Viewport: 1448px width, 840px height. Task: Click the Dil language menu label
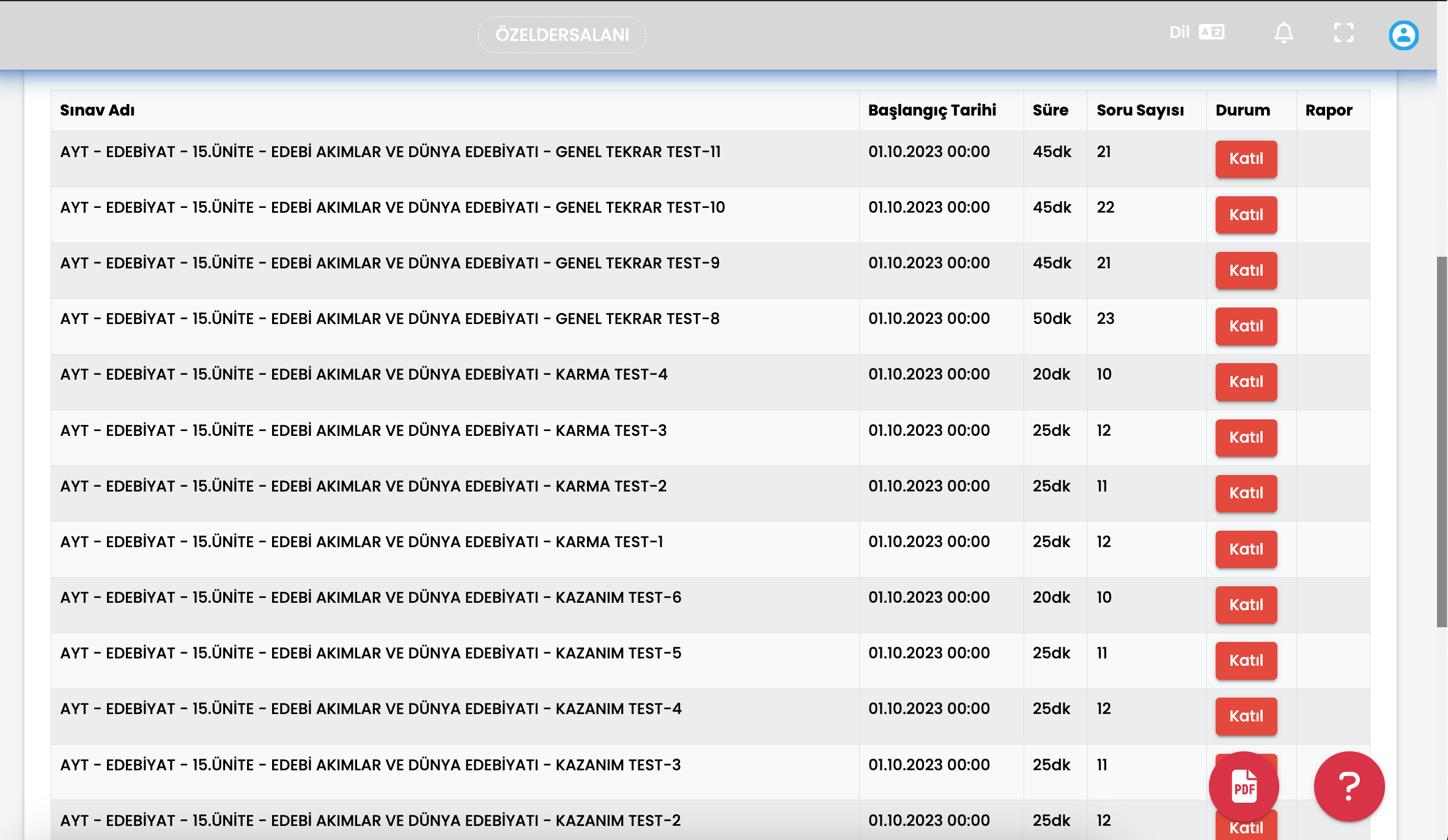coord(1179,32)
